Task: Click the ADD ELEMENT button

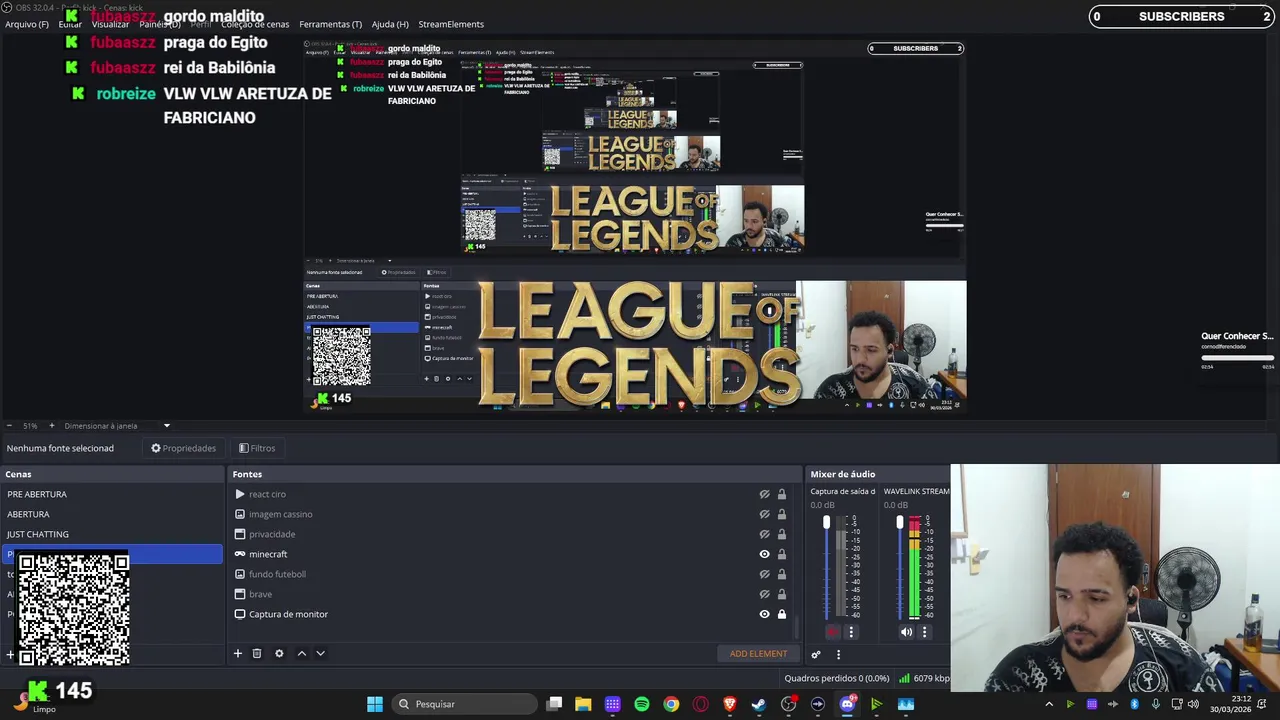Action: click(x=758, y=654)
